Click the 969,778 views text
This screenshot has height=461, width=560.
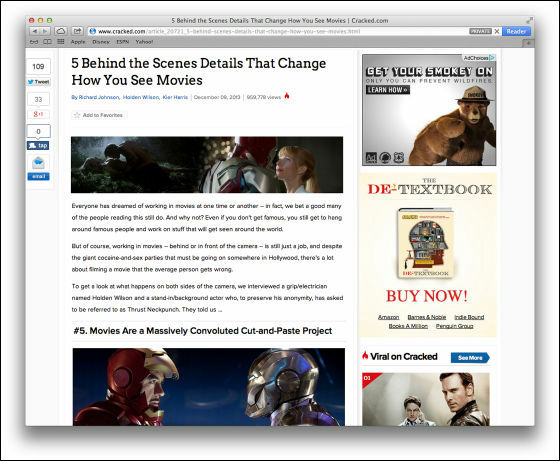coord(264,97)
